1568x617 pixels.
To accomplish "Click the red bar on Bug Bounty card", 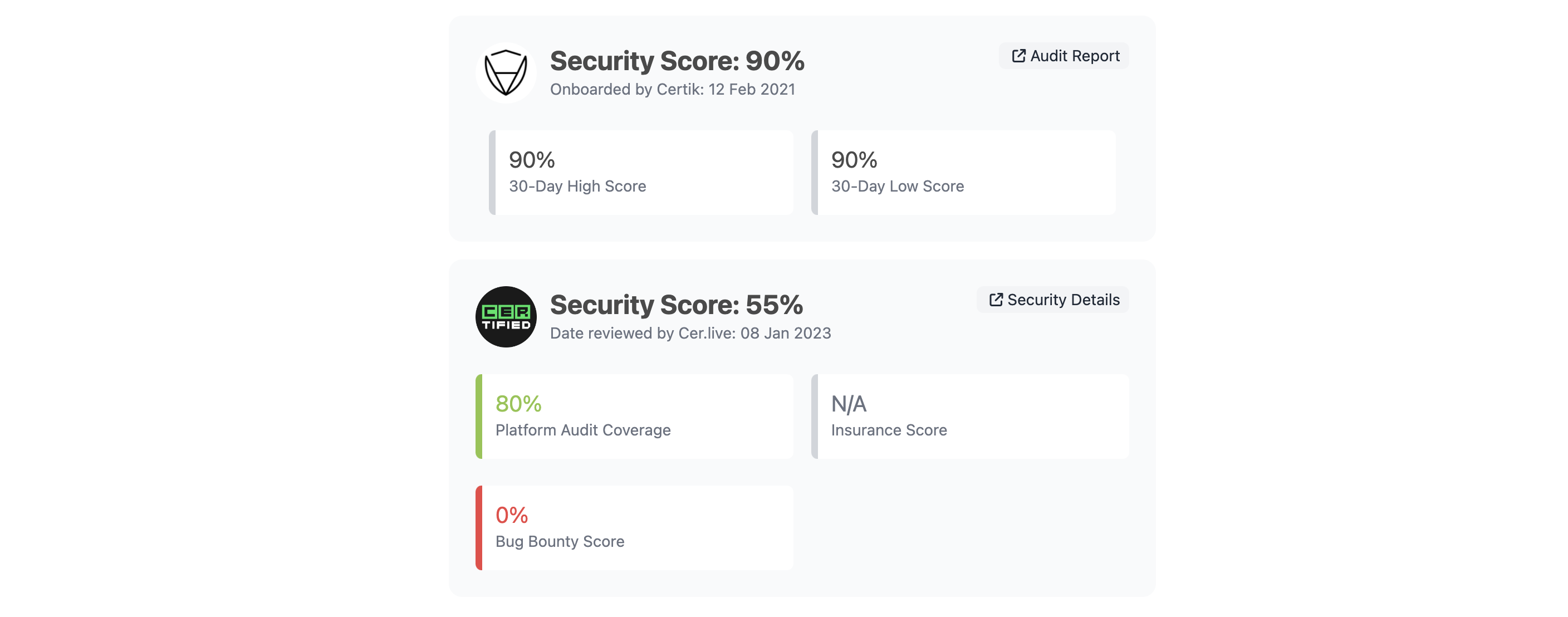I will click(x=479, y=528).
